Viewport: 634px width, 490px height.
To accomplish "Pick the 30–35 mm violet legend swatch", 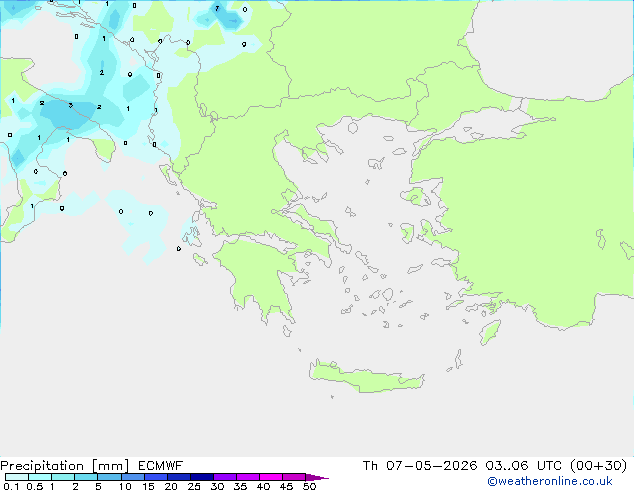I will click(x=225, y=477).
